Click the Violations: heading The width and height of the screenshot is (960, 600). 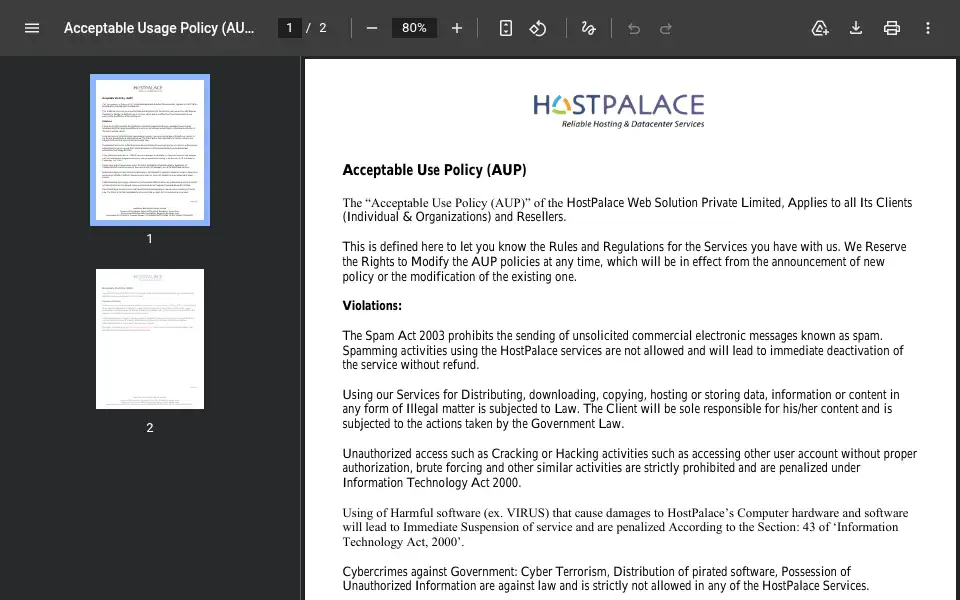pos(372,306)
